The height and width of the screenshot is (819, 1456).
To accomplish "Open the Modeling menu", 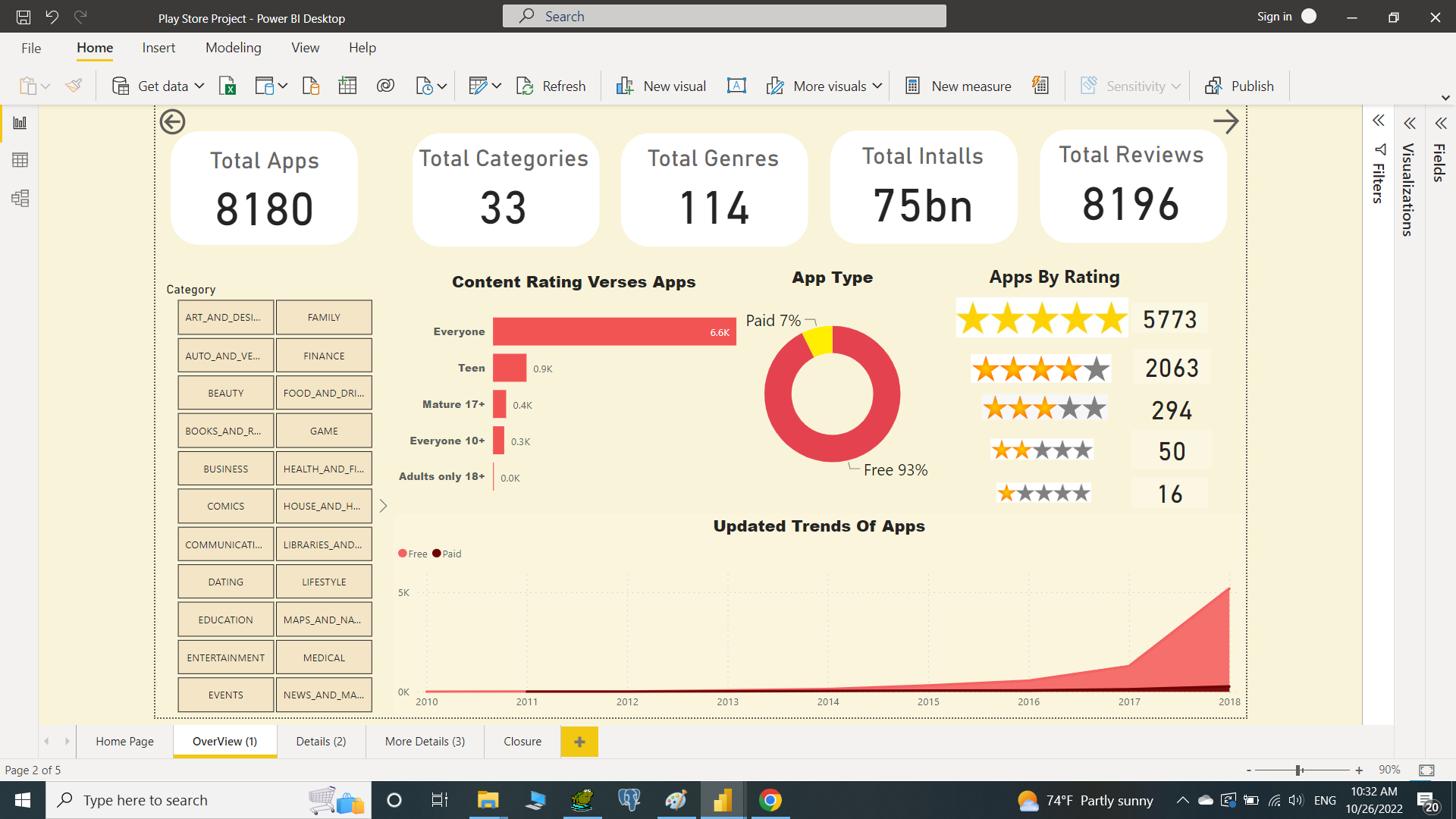I will [233, 47].
